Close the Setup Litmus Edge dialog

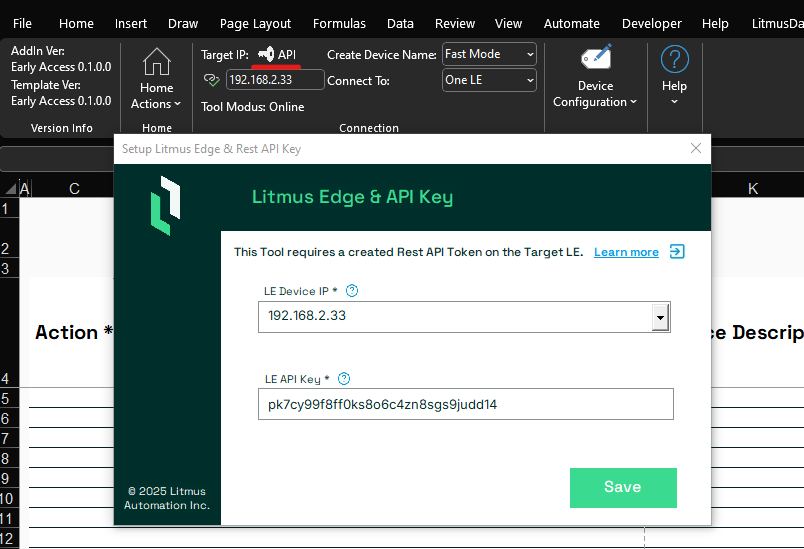click(x=696, y=148)
